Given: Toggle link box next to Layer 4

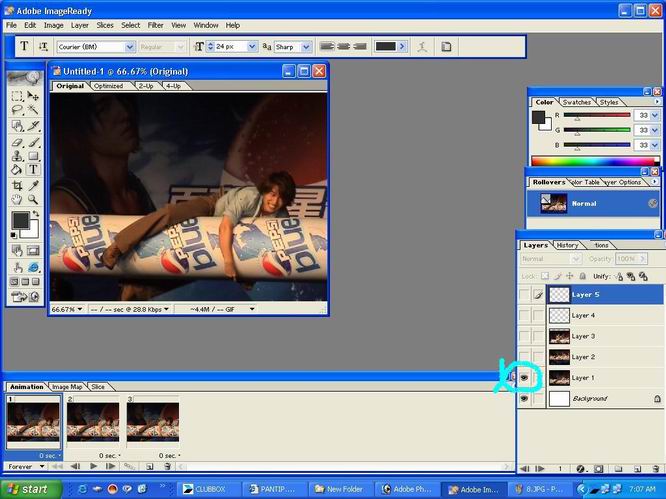Looking at the screenshot, I should coord(538,315).
